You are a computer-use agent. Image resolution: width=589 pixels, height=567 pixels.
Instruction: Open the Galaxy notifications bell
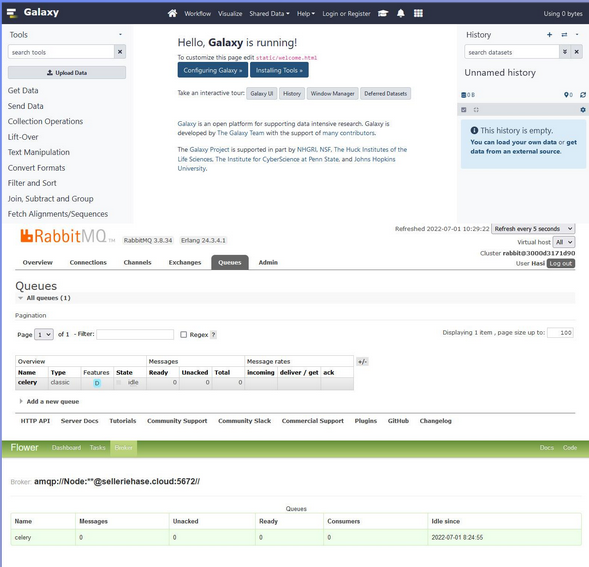tap(401, 14)
